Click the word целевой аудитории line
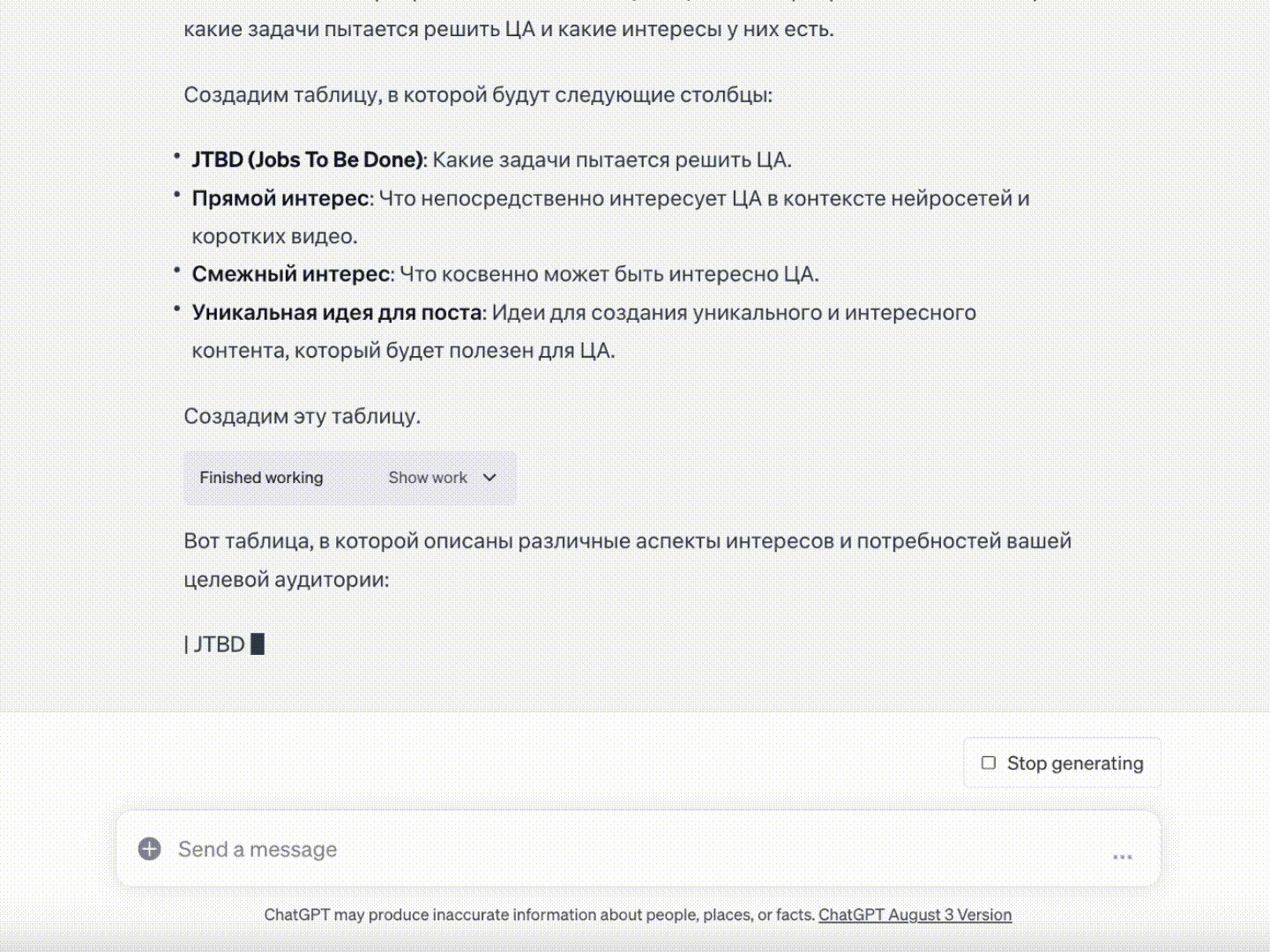The height and width of the screenshot is (952, 1270). tap(286, 579)
